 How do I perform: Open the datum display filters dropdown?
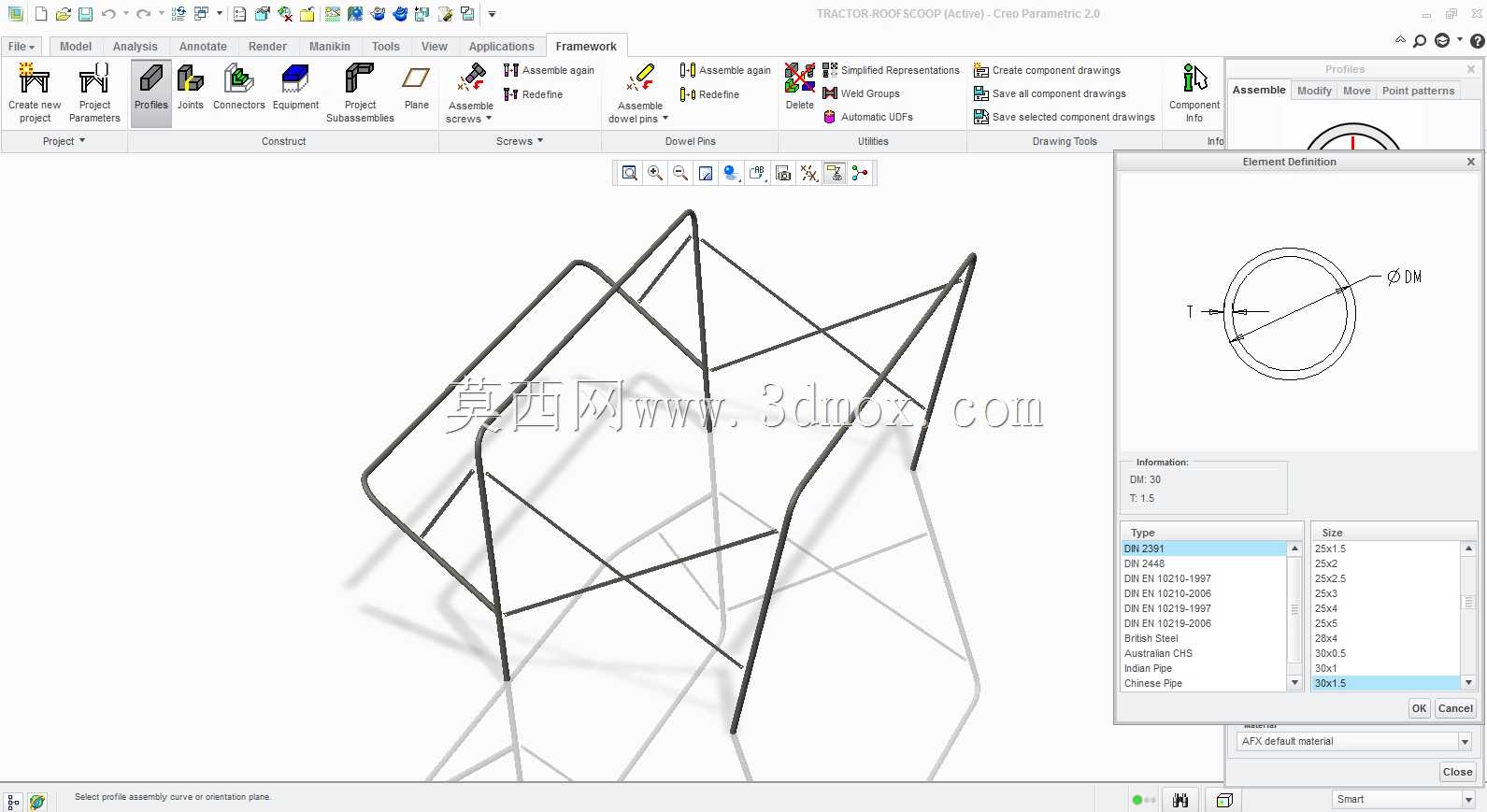(808, 173)
